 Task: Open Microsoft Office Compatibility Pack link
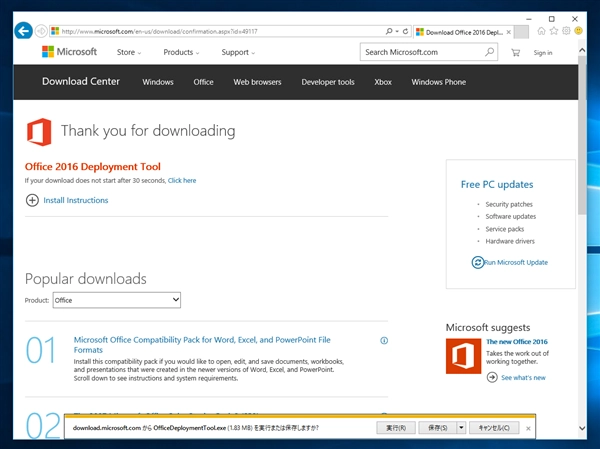click(202, 345)
